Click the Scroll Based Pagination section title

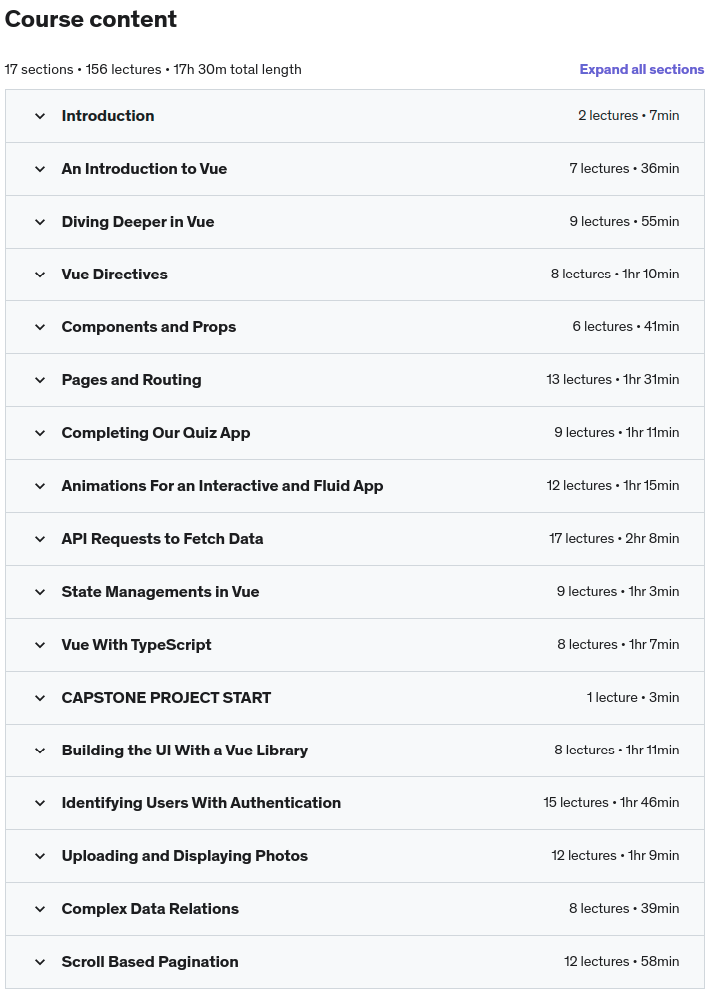coord(150,962)
